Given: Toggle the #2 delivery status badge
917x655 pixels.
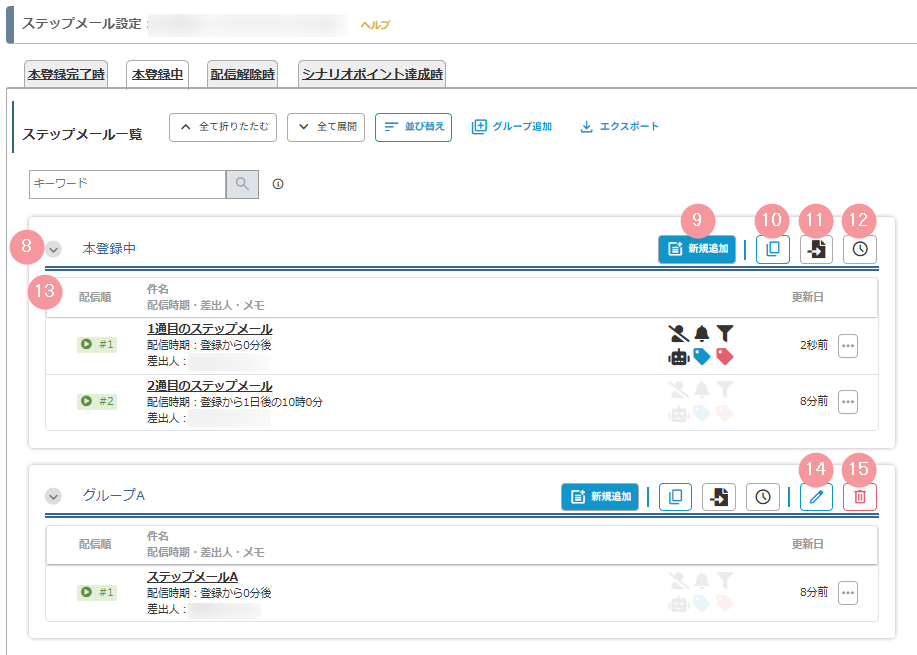Looking at the screenshot, I should click(97, 401).
